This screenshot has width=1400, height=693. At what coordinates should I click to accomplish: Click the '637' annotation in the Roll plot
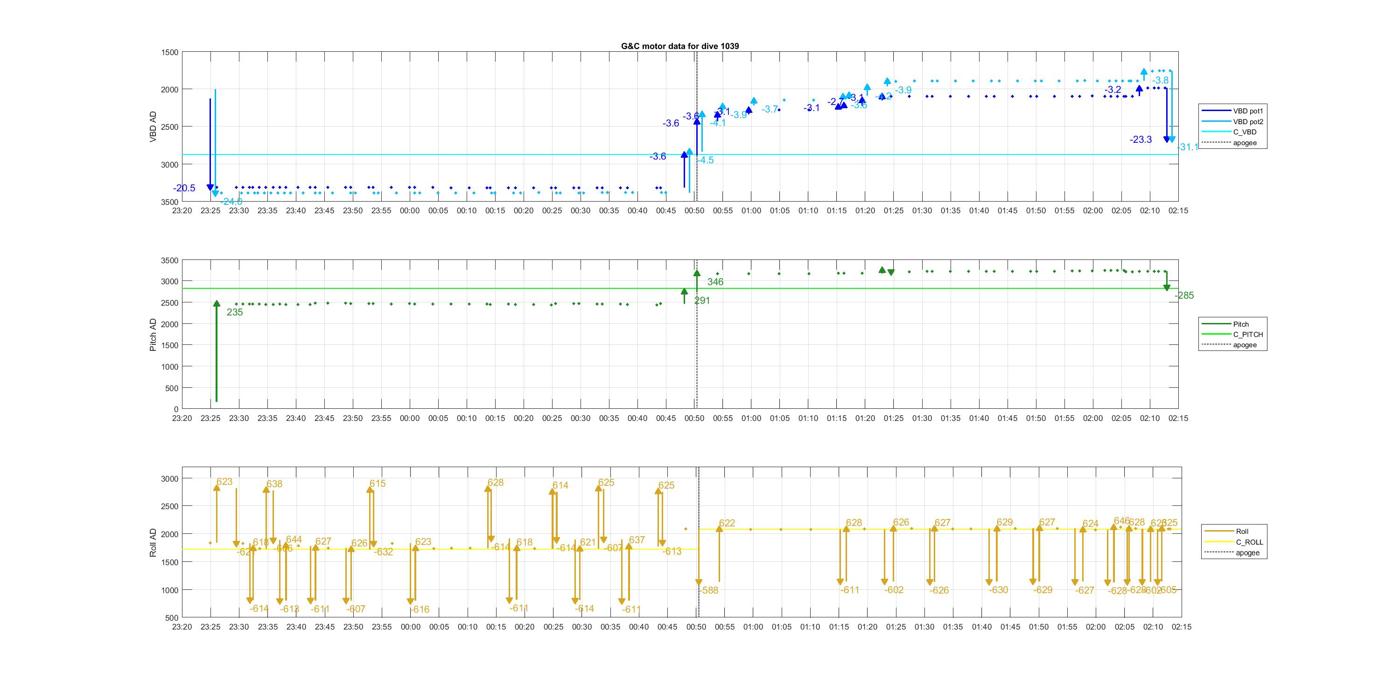(x=636, y=540)
